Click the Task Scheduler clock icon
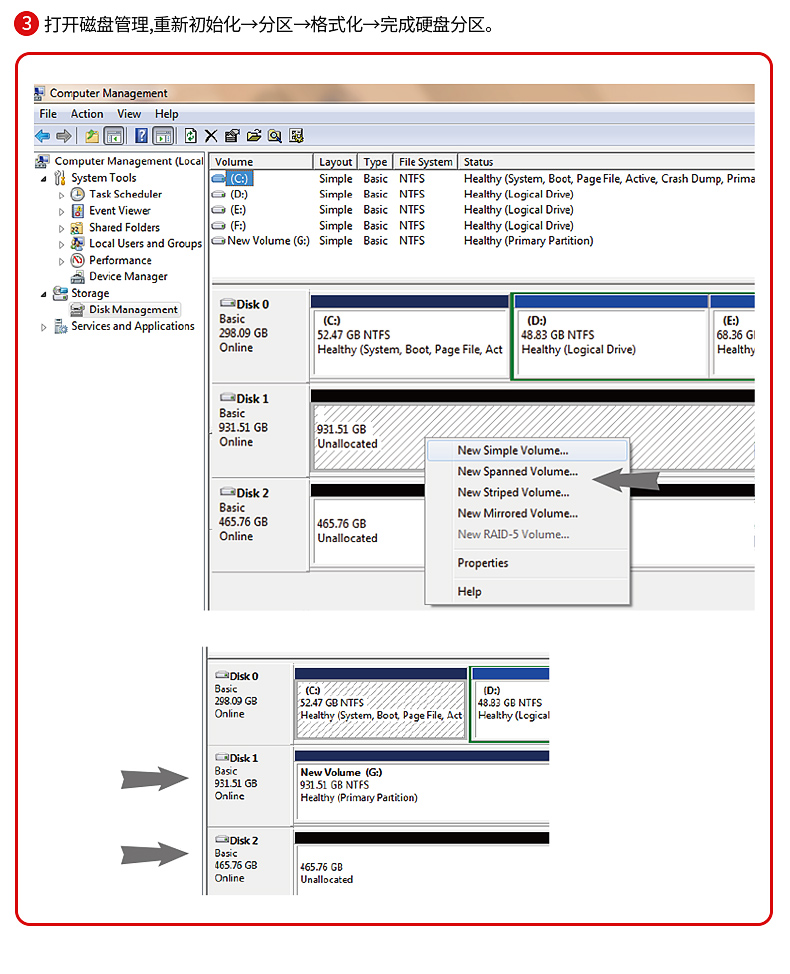Image resolution: width=790 pixels, height=974 pixels. click(x=78, y=194)
